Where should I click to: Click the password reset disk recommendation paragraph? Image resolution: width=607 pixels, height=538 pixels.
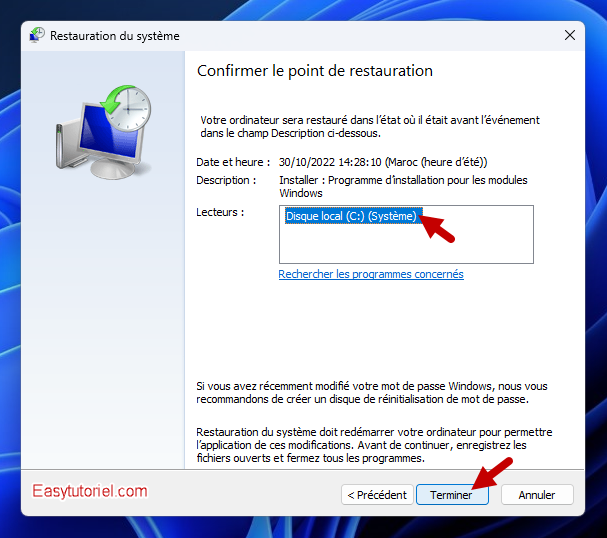click(372, 392)
